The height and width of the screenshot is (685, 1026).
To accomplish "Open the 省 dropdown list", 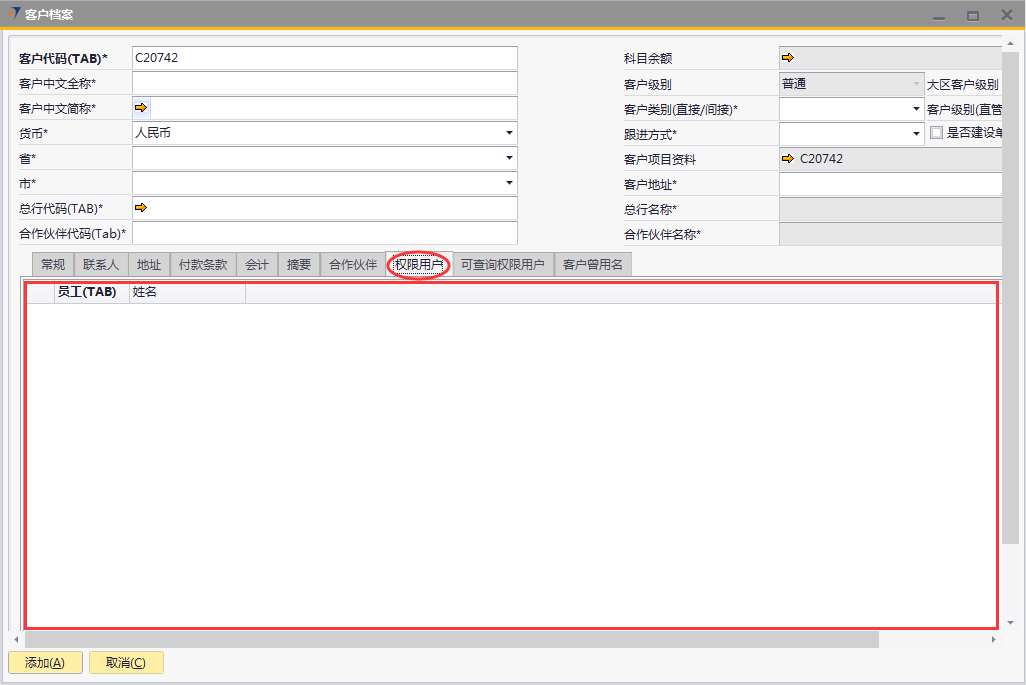I will [509, 158].
